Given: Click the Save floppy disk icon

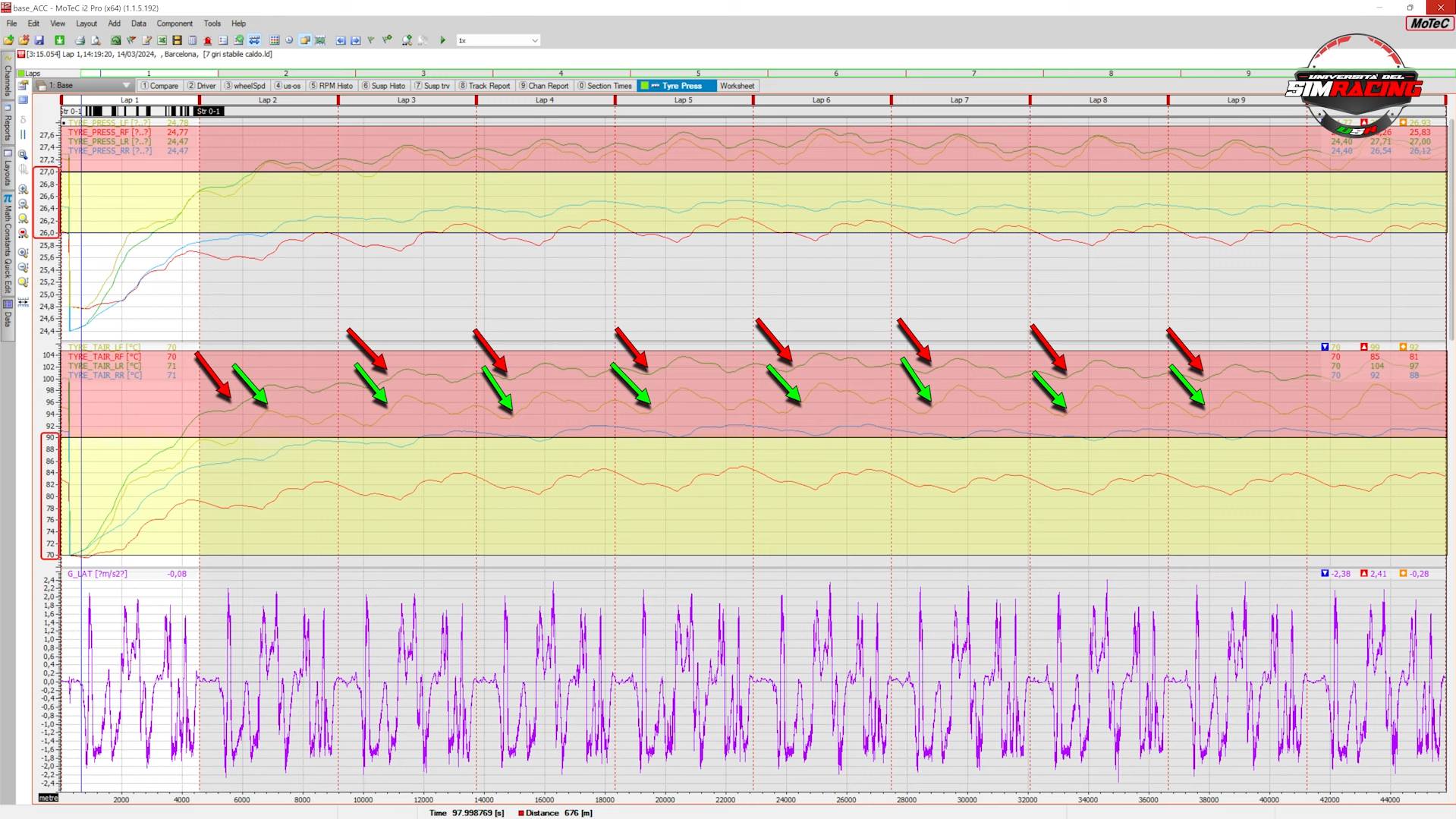Looking at the screenshot, I should click(39, 40).
